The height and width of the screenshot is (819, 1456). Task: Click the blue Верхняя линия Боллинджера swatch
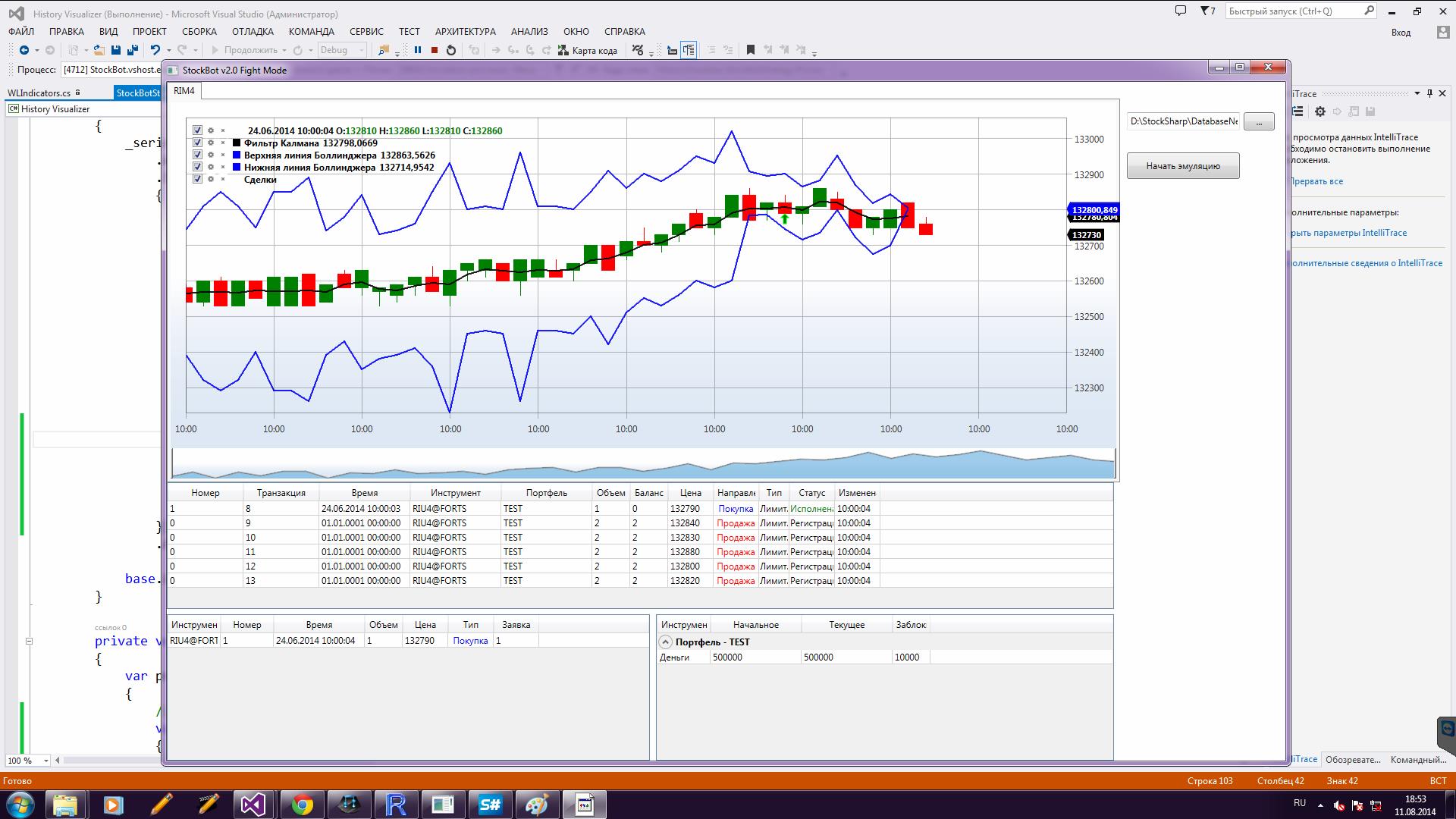coord(237,155)
